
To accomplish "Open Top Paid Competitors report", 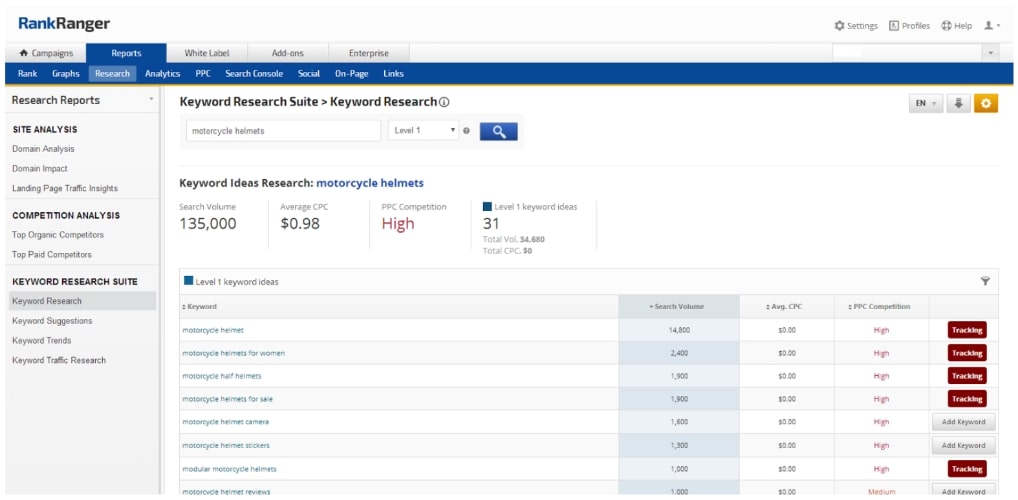I will pyautogui.click(x=52, y=255).
